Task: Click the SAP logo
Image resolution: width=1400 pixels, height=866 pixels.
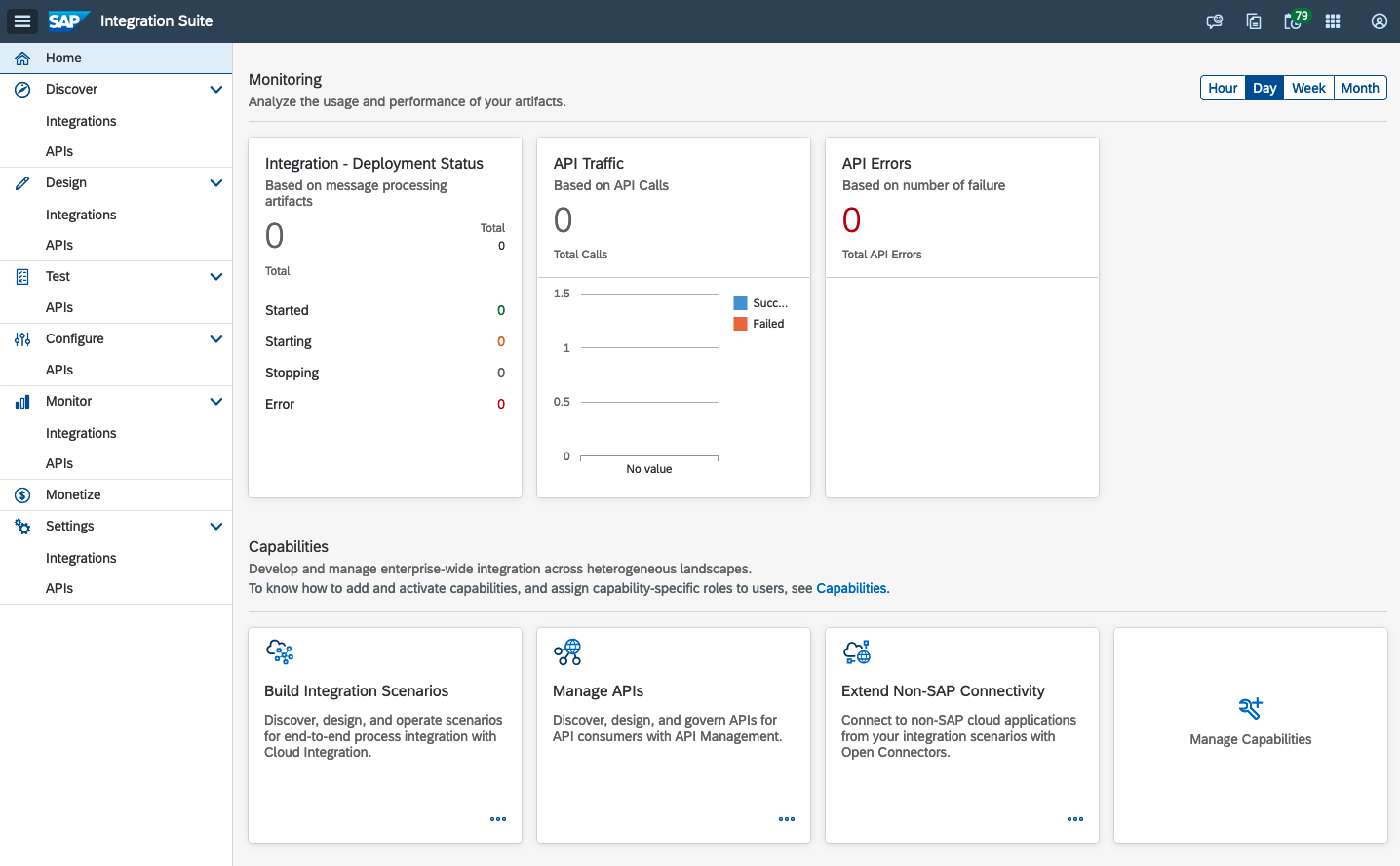Action: click(68, 20)
